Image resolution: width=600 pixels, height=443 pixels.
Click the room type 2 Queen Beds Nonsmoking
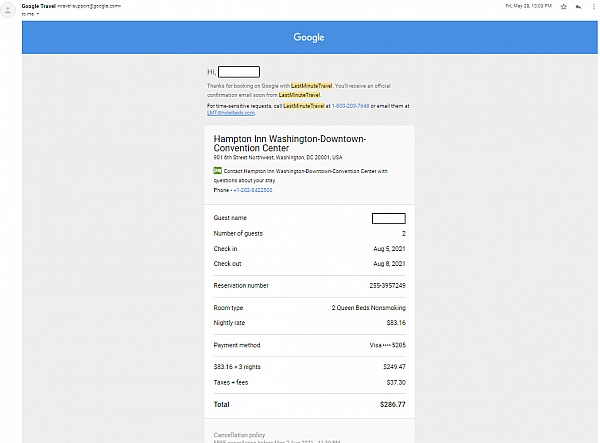tap(368, 308)
